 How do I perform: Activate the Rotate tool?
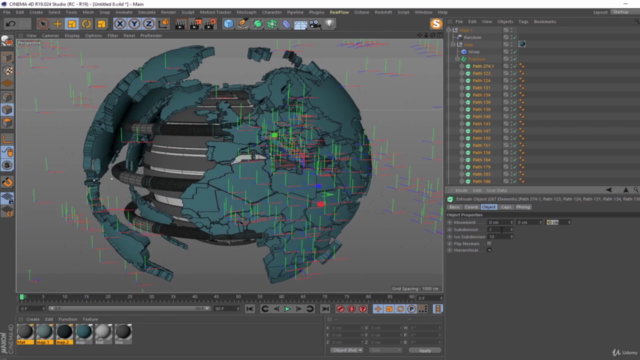(87, 24)
